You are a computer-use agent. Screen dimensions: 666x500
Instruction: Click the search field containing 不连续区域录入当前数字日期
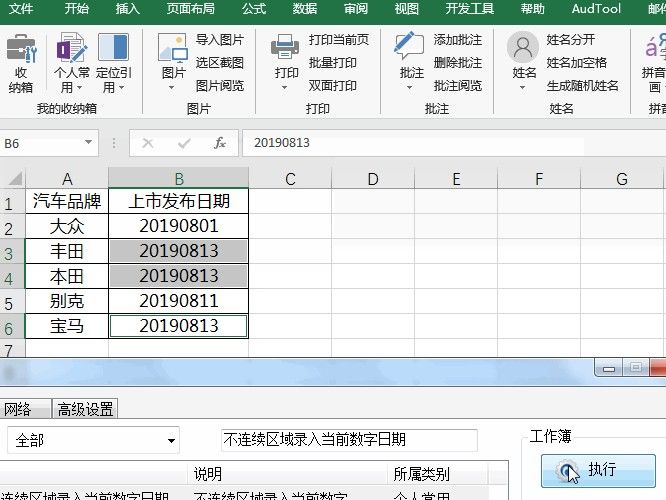coord(349,440)
